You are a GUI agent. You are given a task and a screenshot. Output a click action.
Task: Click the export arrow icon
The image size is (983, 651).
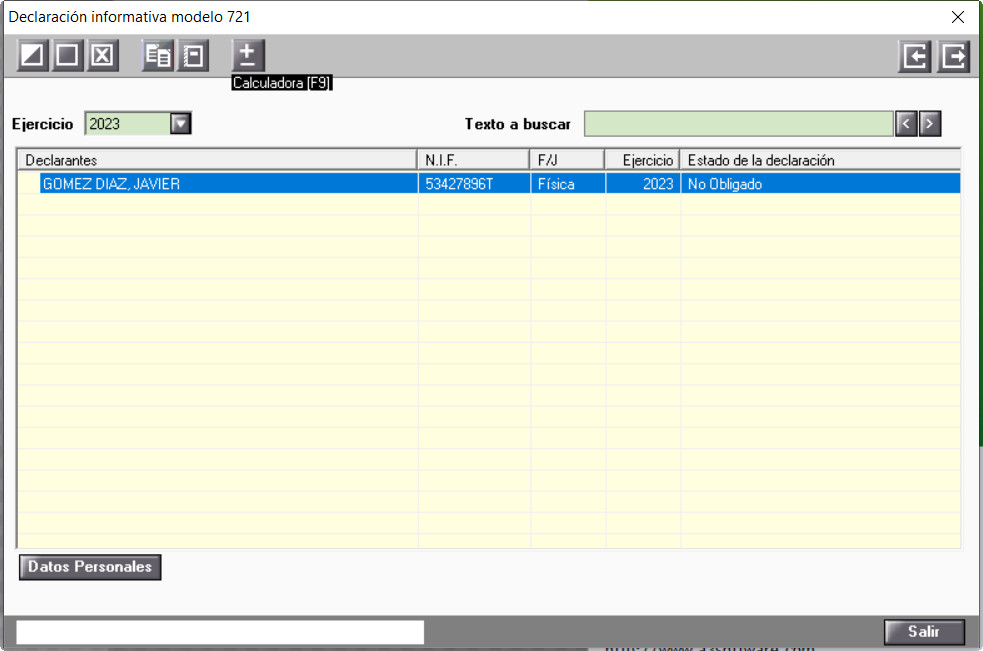click(954, 56)
